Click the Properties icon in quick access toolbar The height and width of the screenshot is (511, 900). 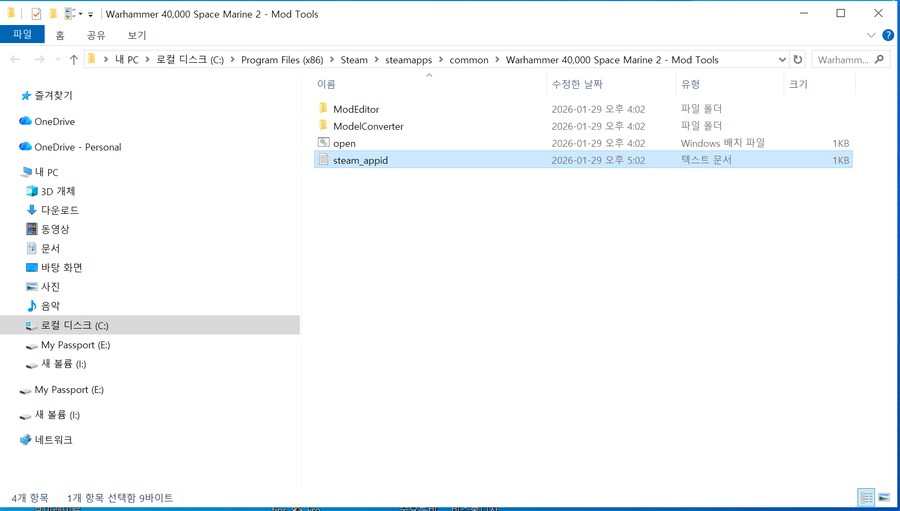36,14
